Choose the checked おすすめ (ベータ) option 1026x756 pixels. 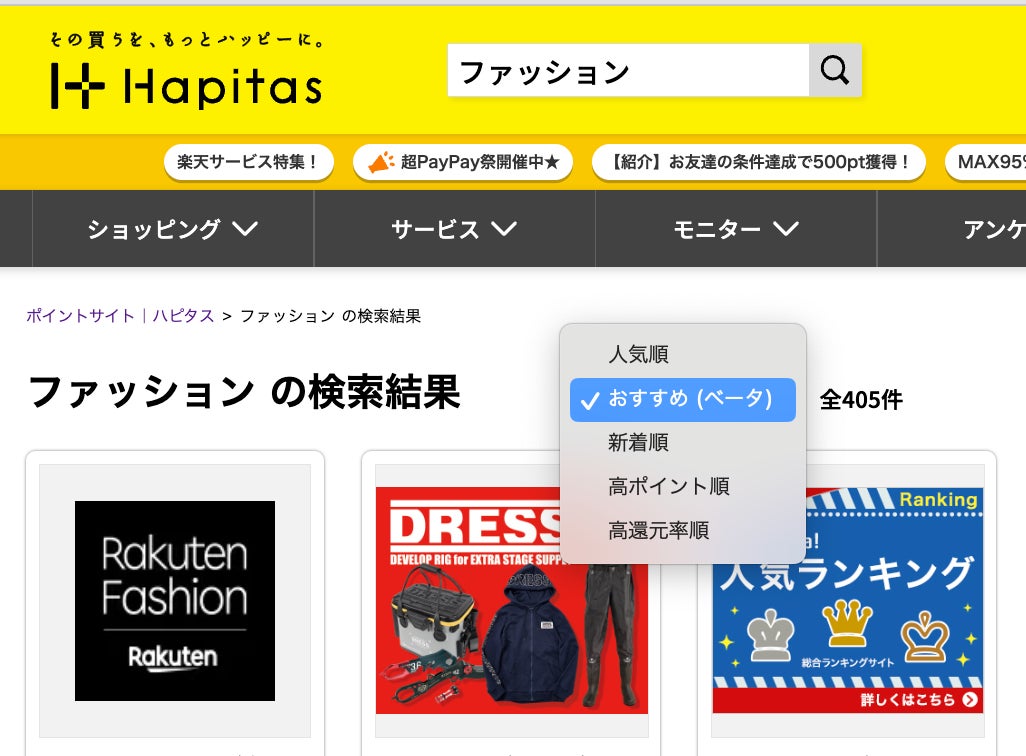(x=682, y=399)
